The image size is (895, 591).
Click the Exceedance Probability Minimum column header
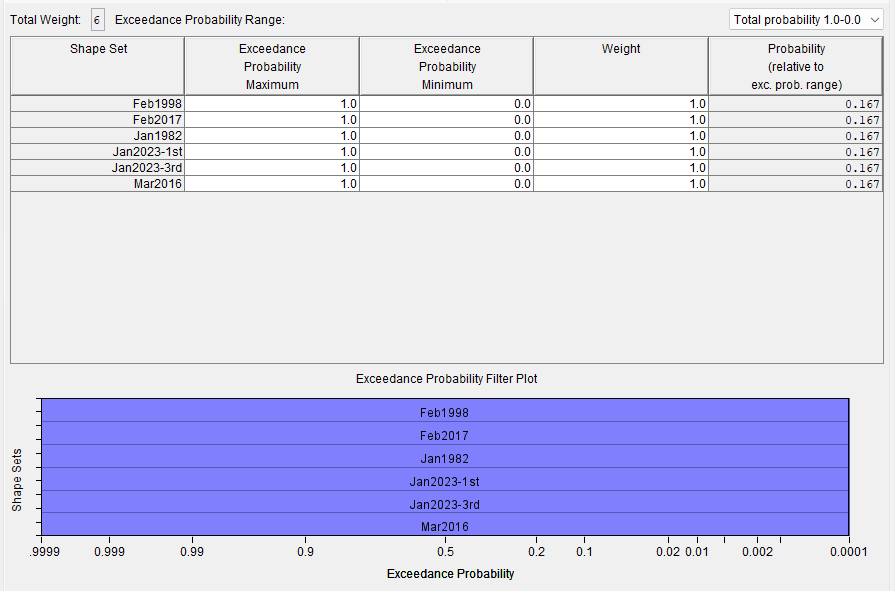tap(446, 66)
